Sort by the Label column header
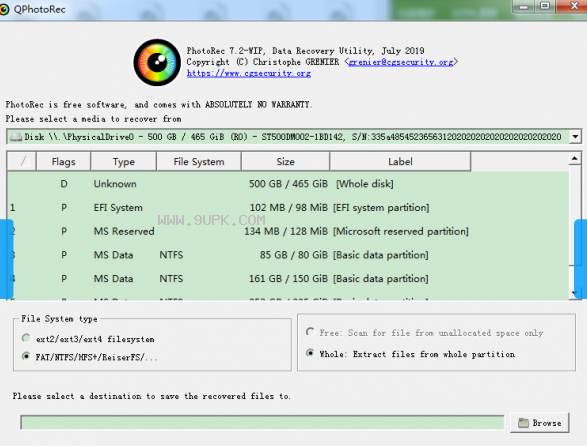The height and width of the screenshot is (446, 587). pyautogui.click(x=400, y=162)
